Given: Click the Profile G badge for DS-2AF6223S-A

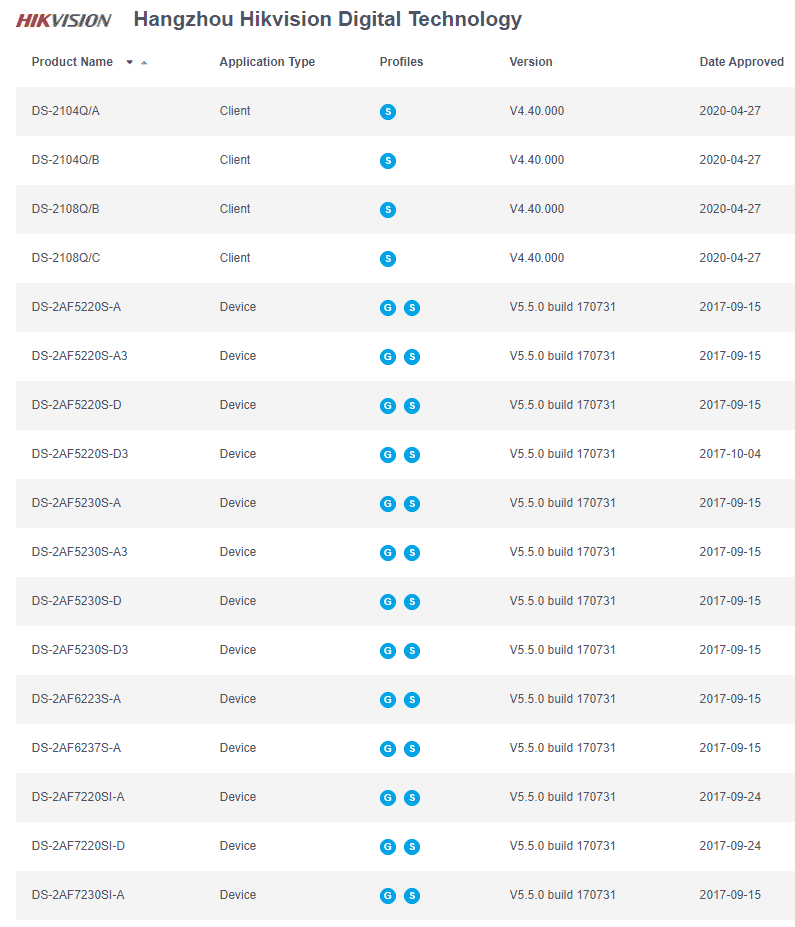Looking at the screenshot, I should (388, 700).
